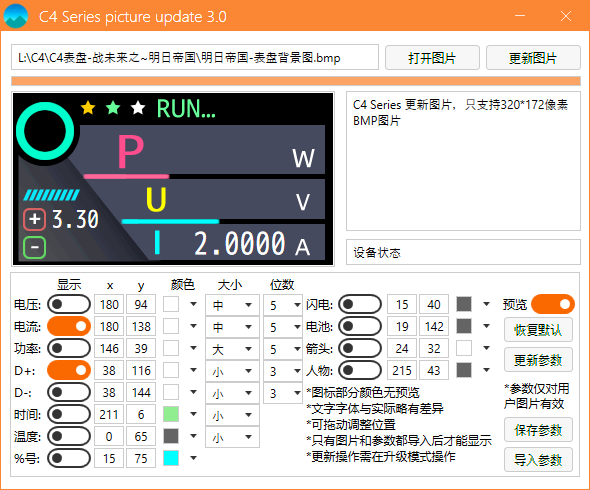Click the teal ring icon in preview
The width and height of the screenshot is (590, 490).
coord(45,131)
